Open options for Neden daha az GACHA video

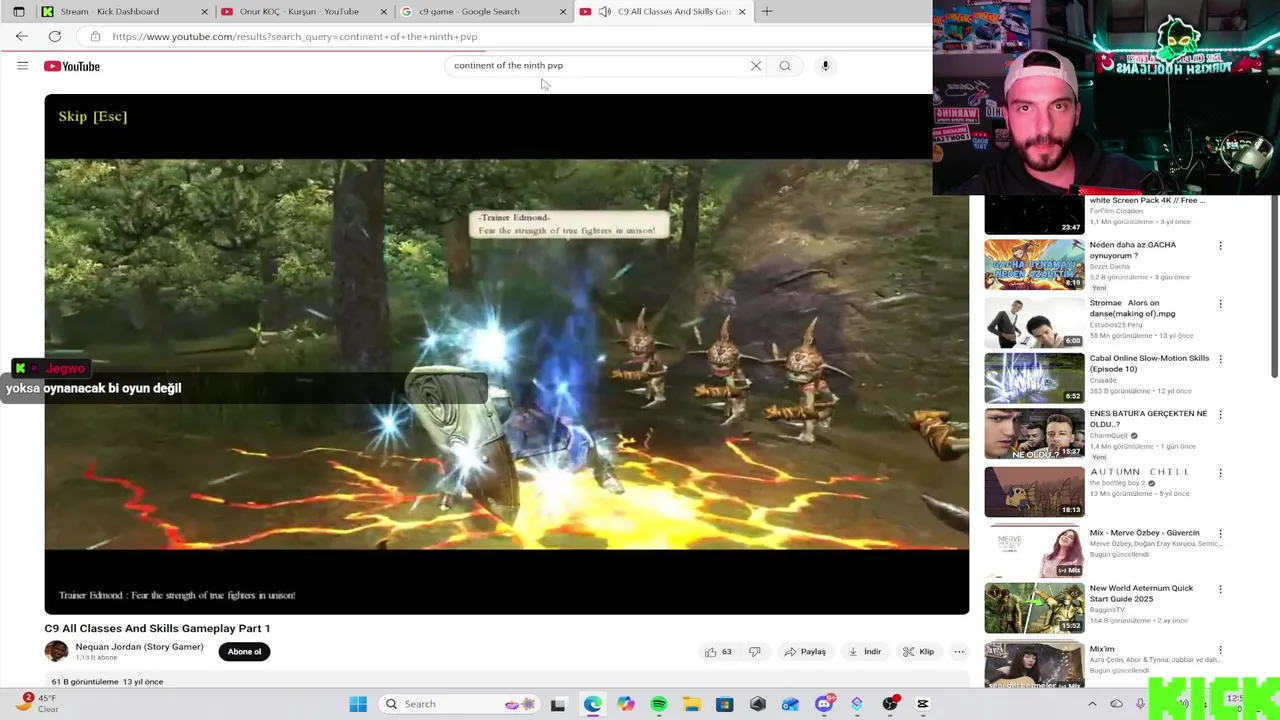tap(1220, 246)
